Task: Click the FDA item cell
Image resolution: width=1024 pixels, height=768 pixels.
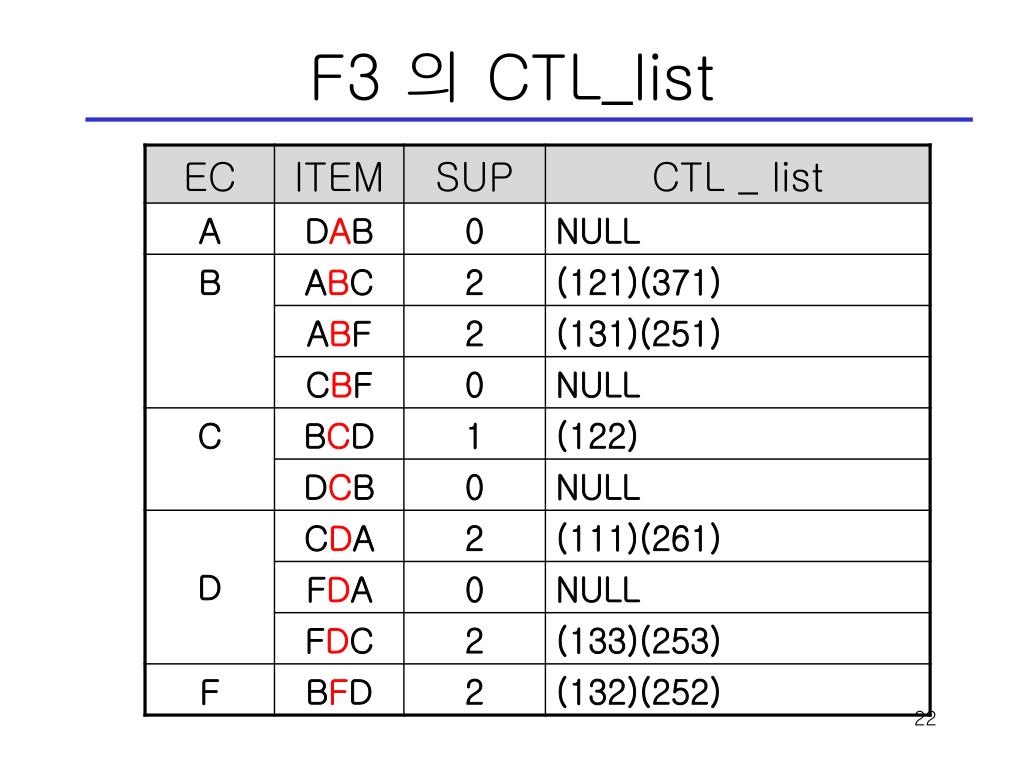Action: pyautogui.click(x=339, y=588)
